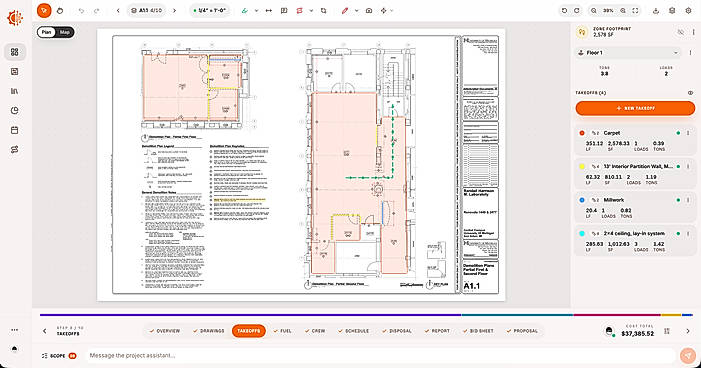Select the Takeoffs step tab
701x368 pixels.
[x=249, y=331]
